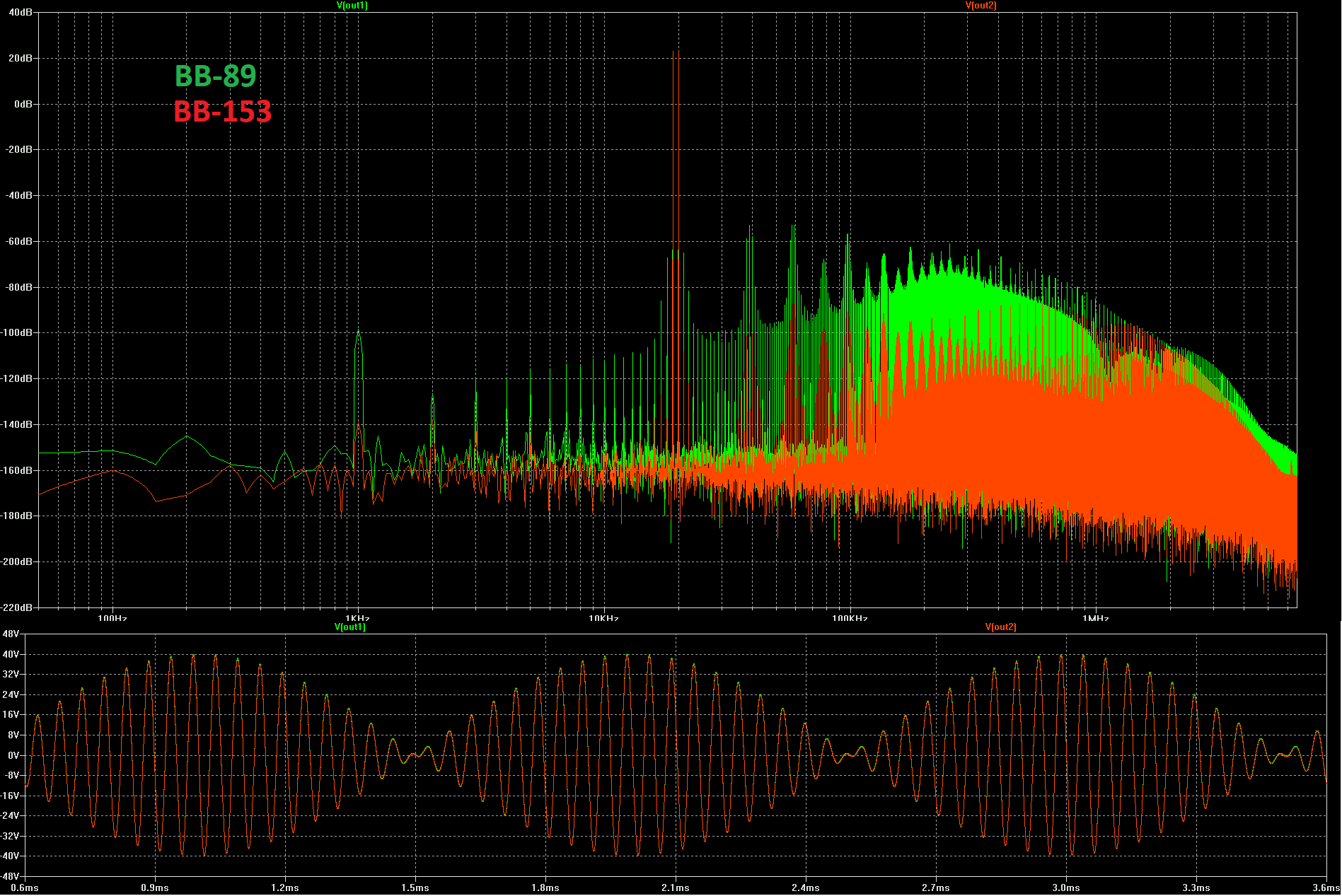The image size is (1342, 896).
Task: Click the 2.7ms time axis label
Action: (936, 888)
